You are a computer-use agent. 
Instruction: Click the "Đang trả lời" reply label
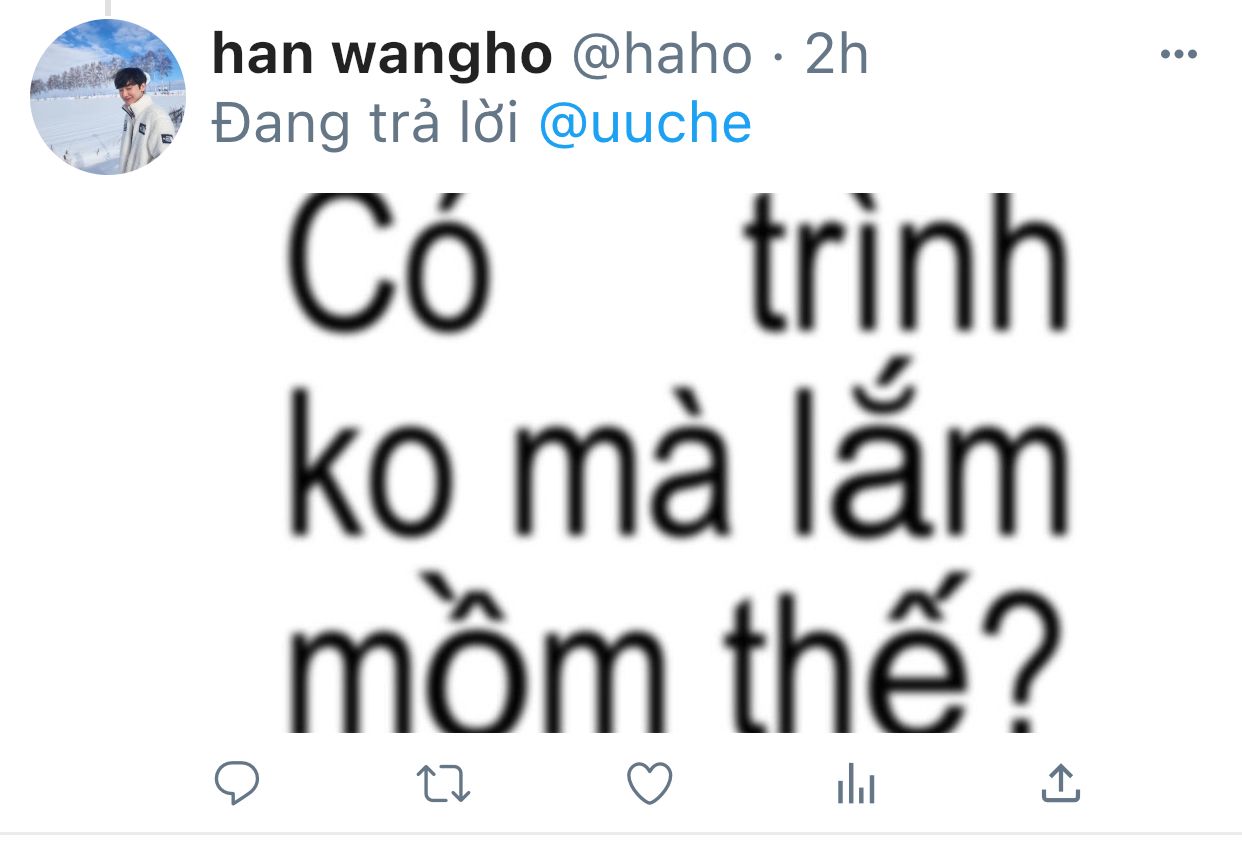click(365, 125)
